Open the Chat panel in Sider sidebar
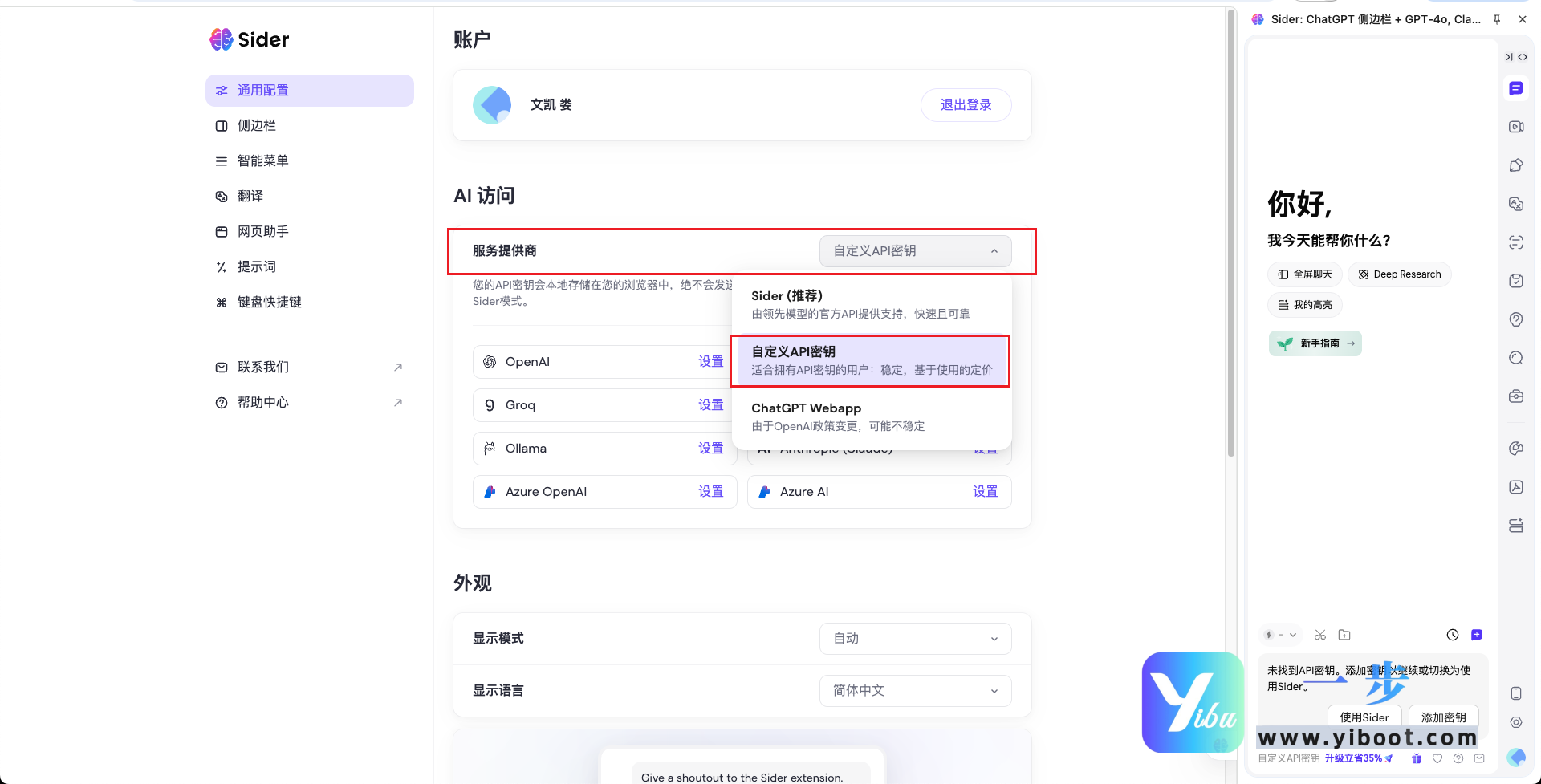 (x=1517, y=88)
